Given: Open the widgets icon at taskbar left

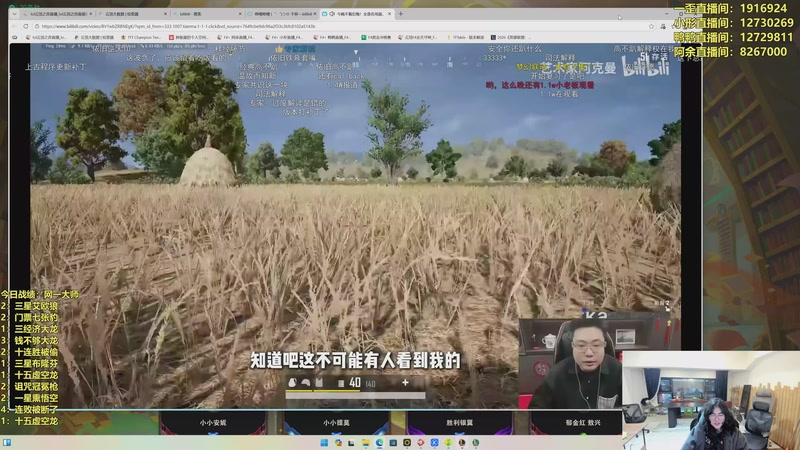Looking at the screenshot, I should point(7,442).
